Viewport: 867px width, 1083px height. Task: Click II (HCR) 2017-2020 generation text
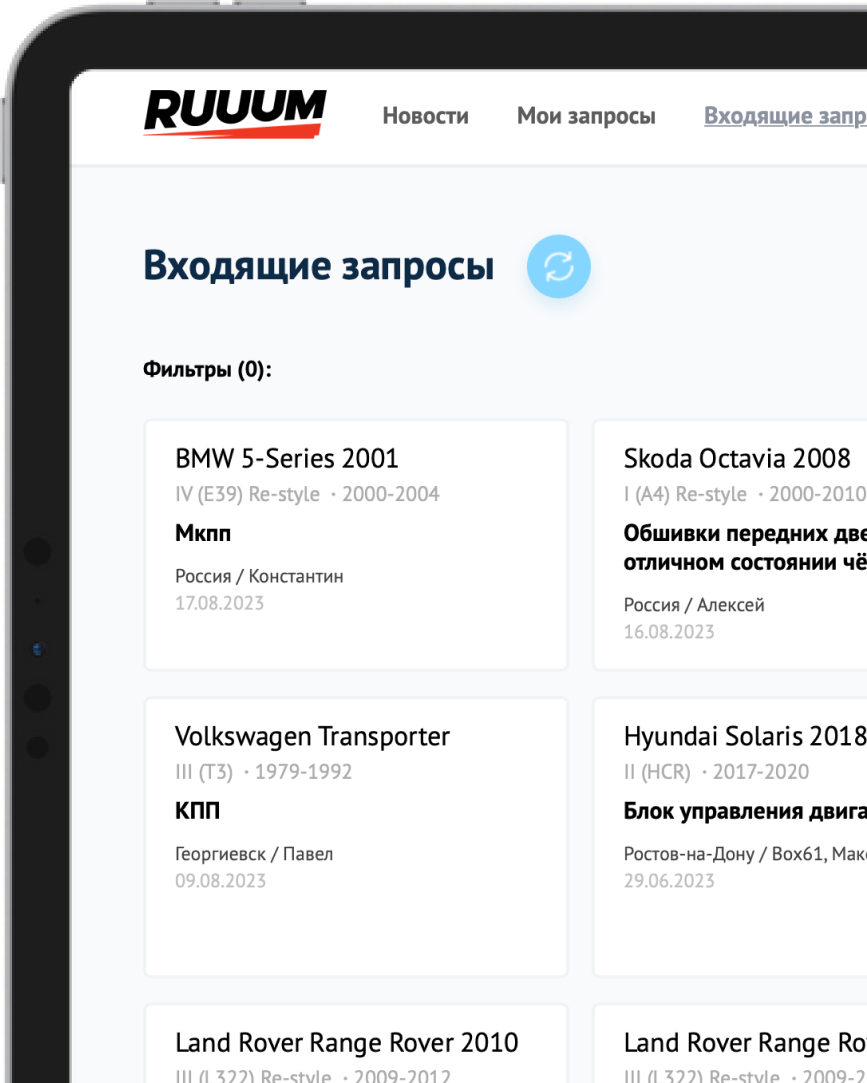716,772
